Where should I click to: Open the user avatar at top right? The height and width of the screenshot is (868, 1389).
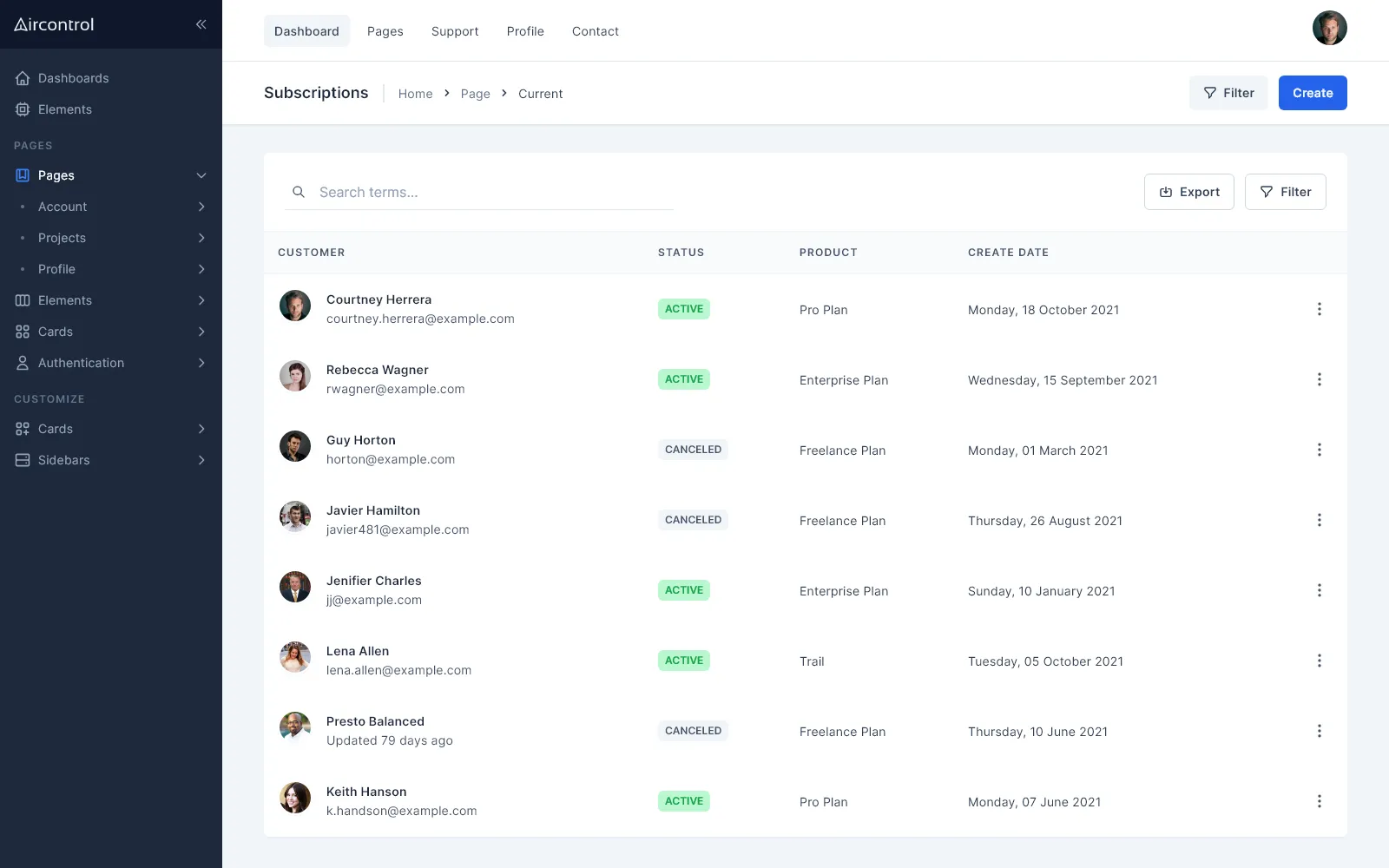point(1329,28)
